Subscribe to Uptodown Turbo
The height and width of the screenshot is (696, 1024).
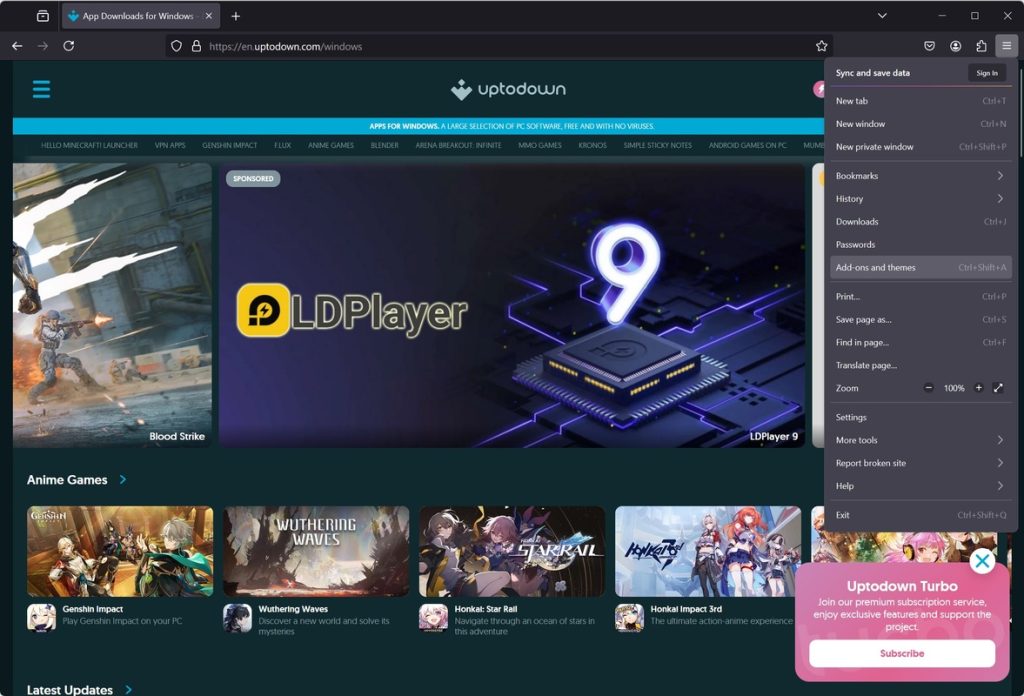point(902,653)
